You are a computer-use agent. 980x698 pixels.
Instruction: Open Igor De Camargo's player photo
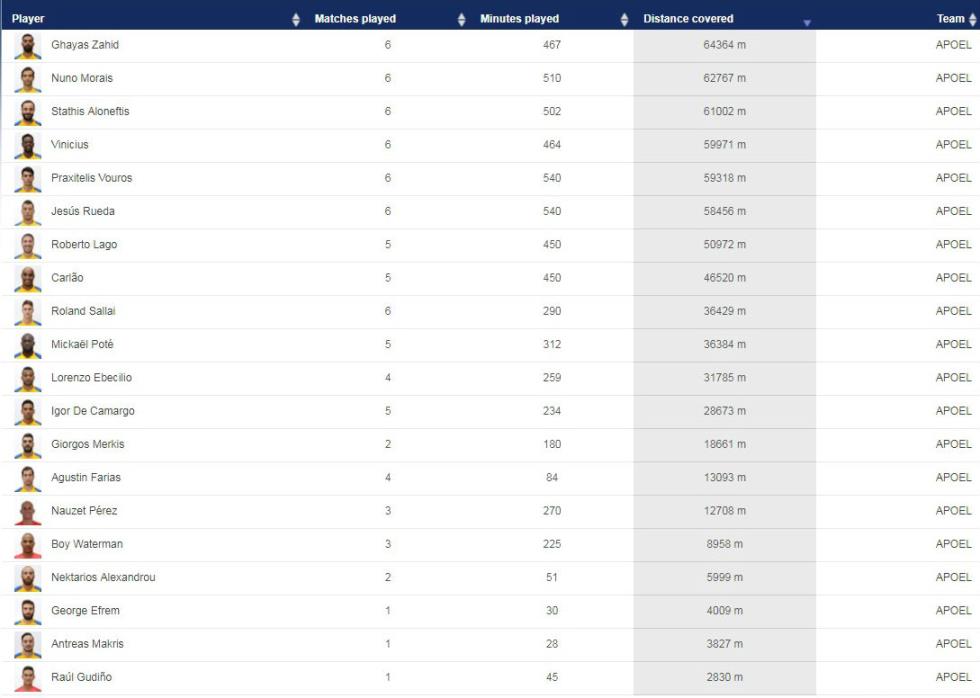28,412
